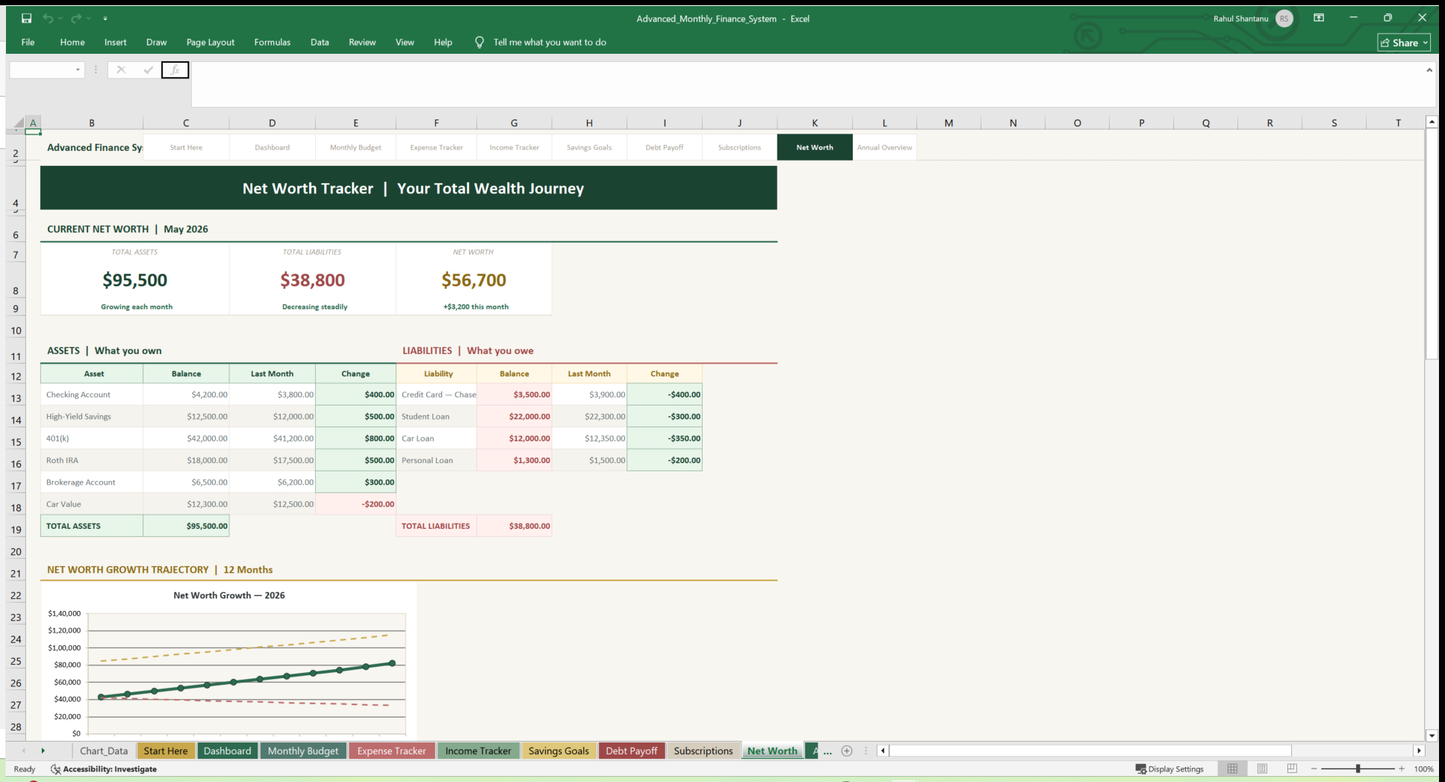Select the Debt Payoff sheet tab

[x=632, y=751]
